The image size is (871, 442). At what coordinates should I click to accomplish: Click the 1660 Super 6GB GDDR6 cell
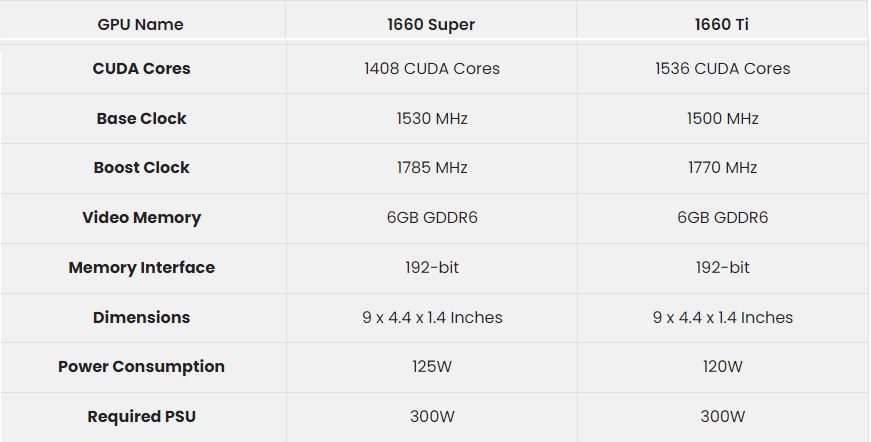(432, 218)
